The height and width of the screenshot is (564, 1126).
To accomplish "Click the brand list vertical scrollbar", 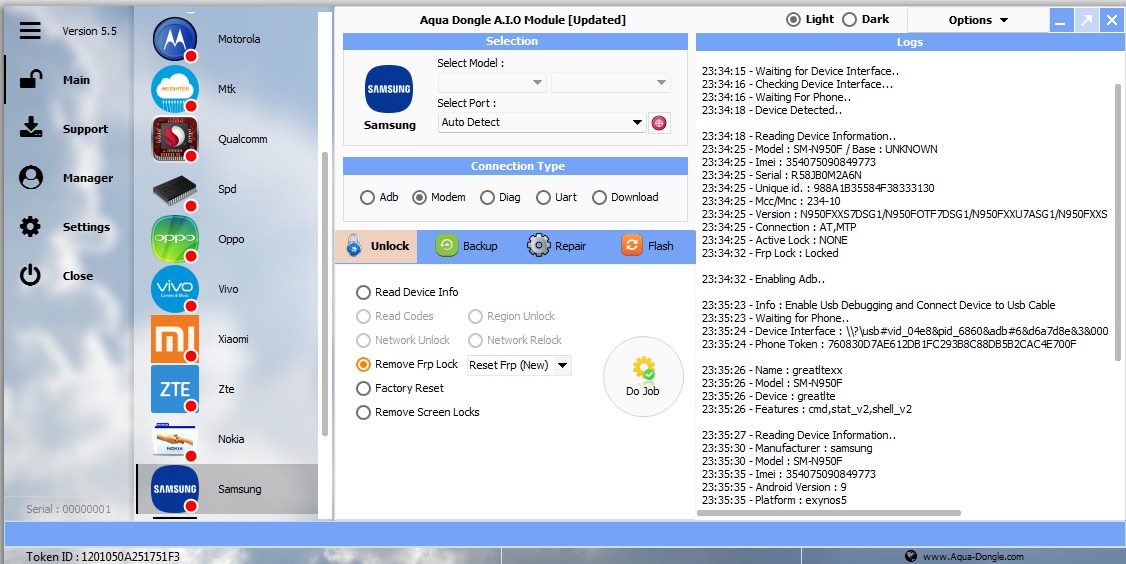I will point(325,293).
